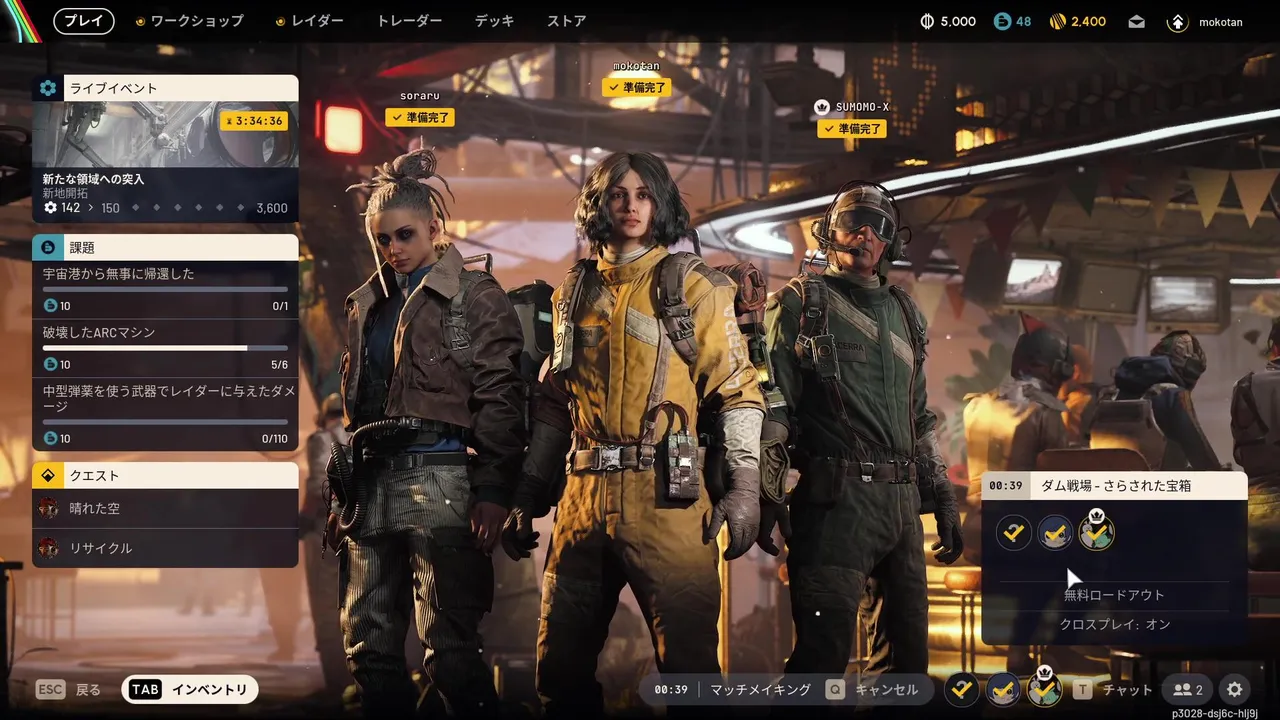
Task: Click the blue 48 token icon
Action: coord(1002,21)
